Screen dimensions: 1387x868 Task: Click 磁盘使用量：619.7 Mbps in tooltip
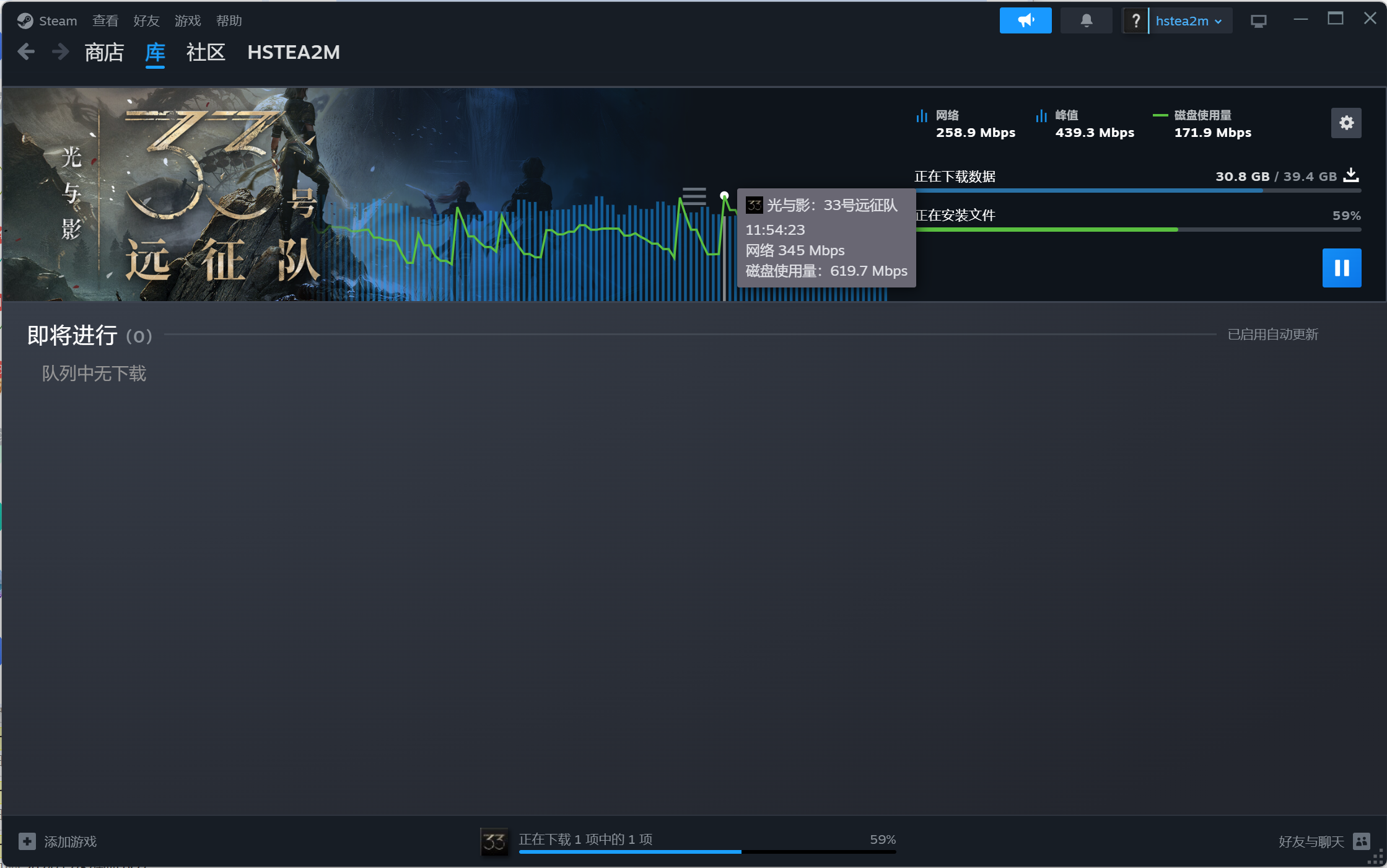click(826, 271)
